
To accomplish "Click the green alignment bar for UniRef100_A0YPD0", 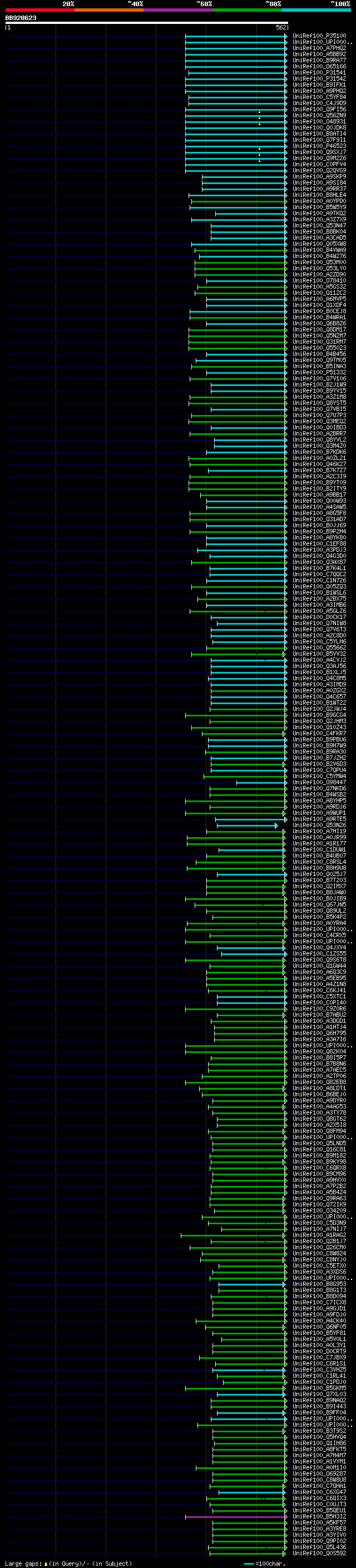I will pyautogui.click(x=239, y=201).
